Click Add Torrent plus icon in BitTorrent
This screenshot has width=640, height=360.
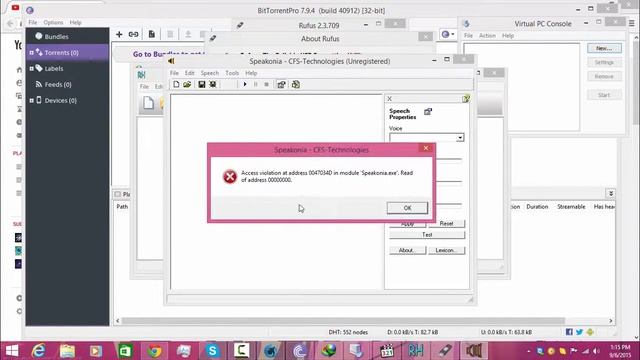pyautogui.click(x=119, y=34)
